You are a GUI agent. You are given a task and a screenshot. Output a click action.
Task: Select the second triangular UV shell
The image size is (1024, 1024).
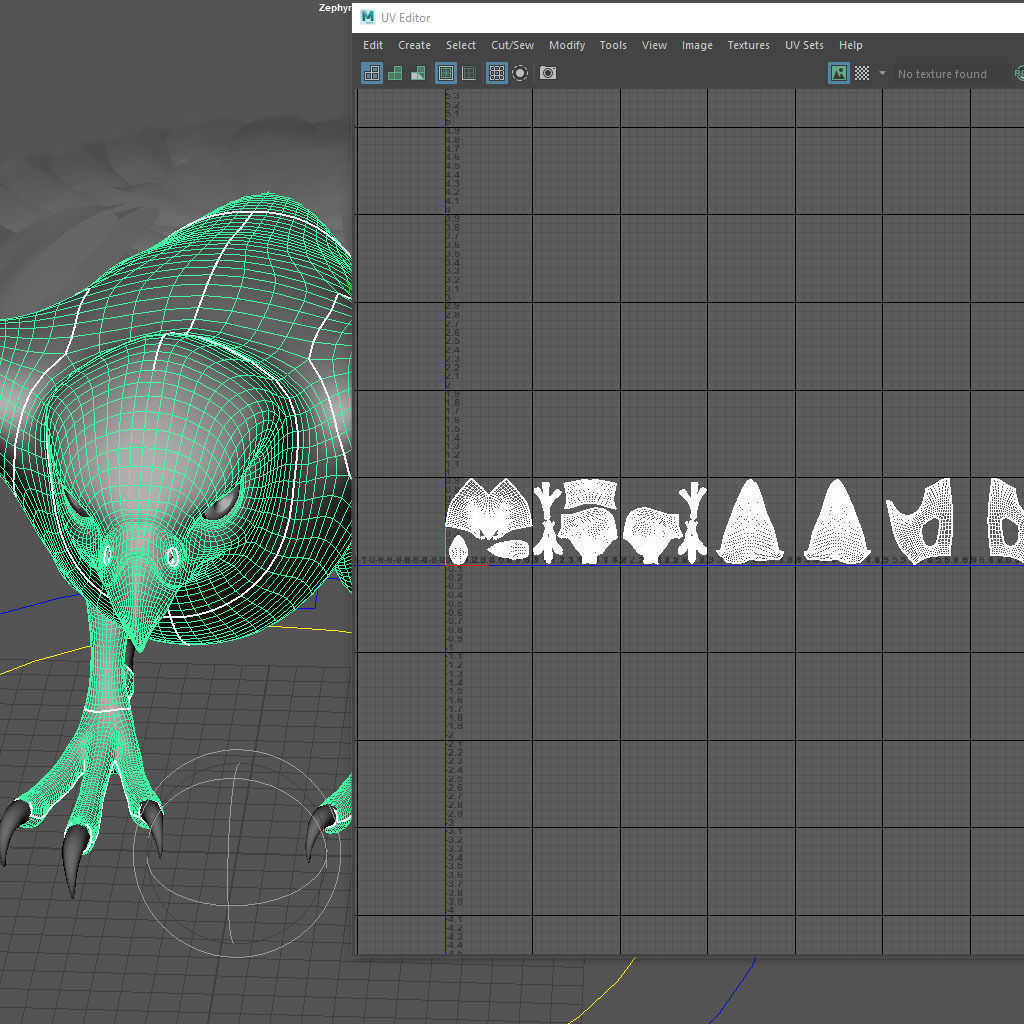tap(837, 521)
